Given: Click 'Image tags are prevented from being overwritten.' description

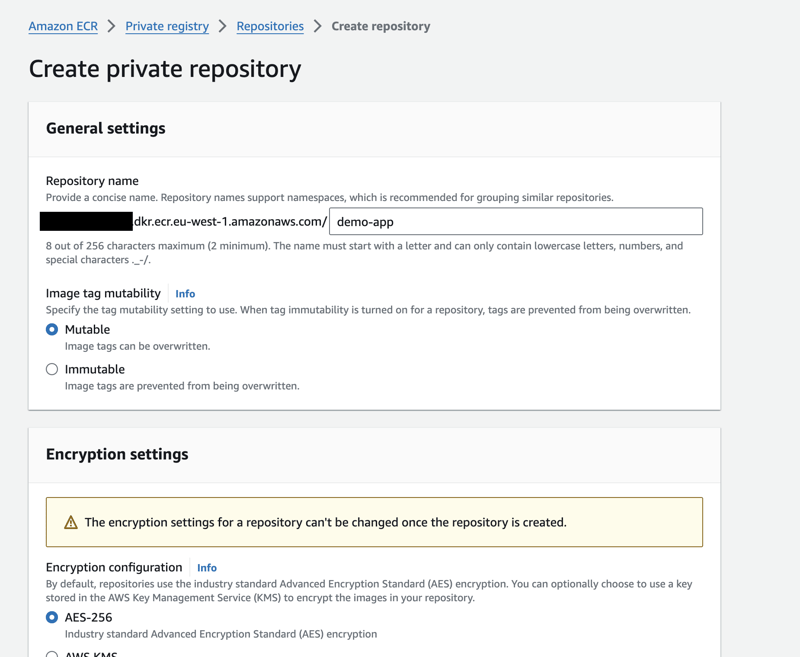Looking at the screenshot, I should (182, 386).
